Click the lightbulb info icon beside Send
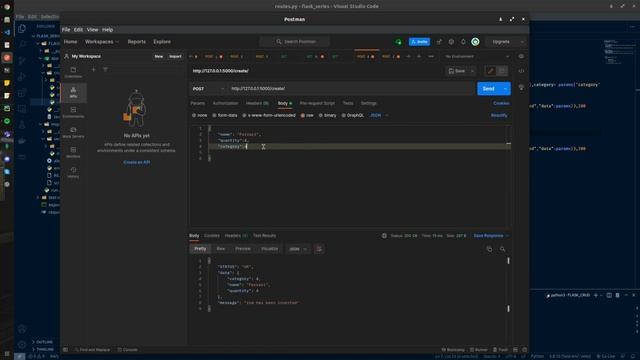 tap(521, 88)
